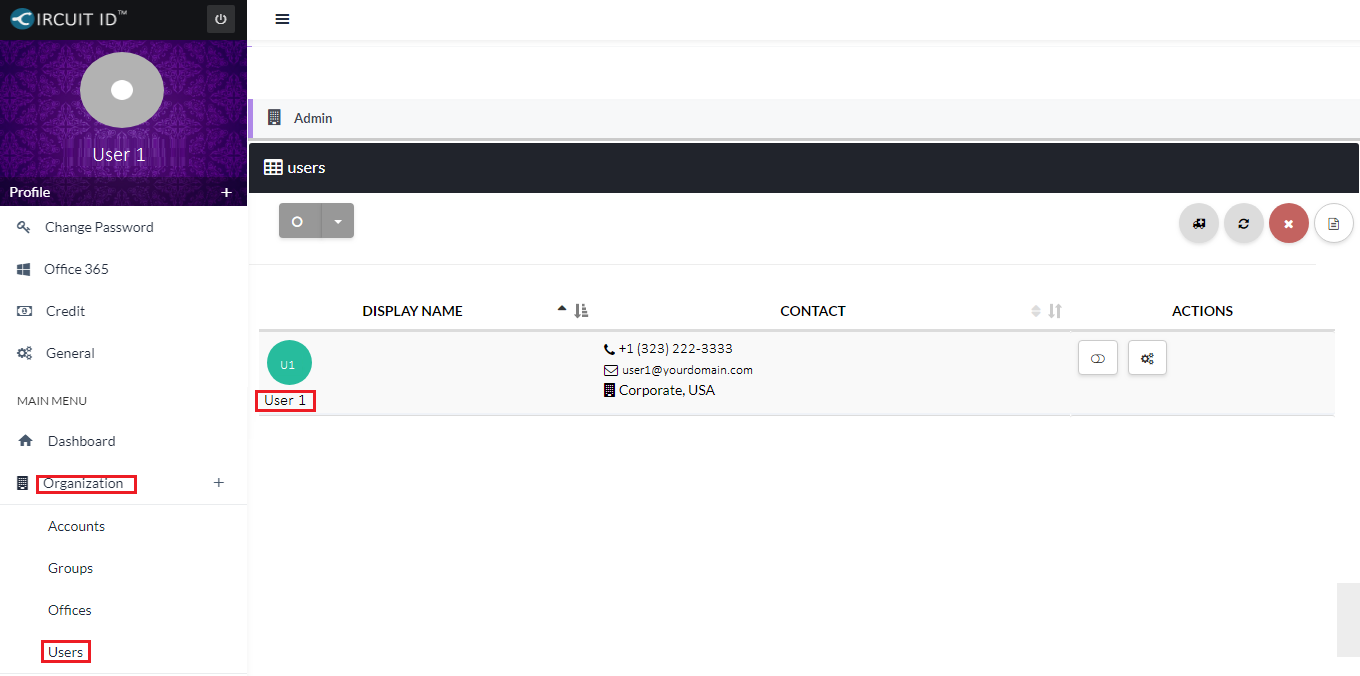Refresh the users table
Screen dimensions: 1360x676
coord(1243,223)
